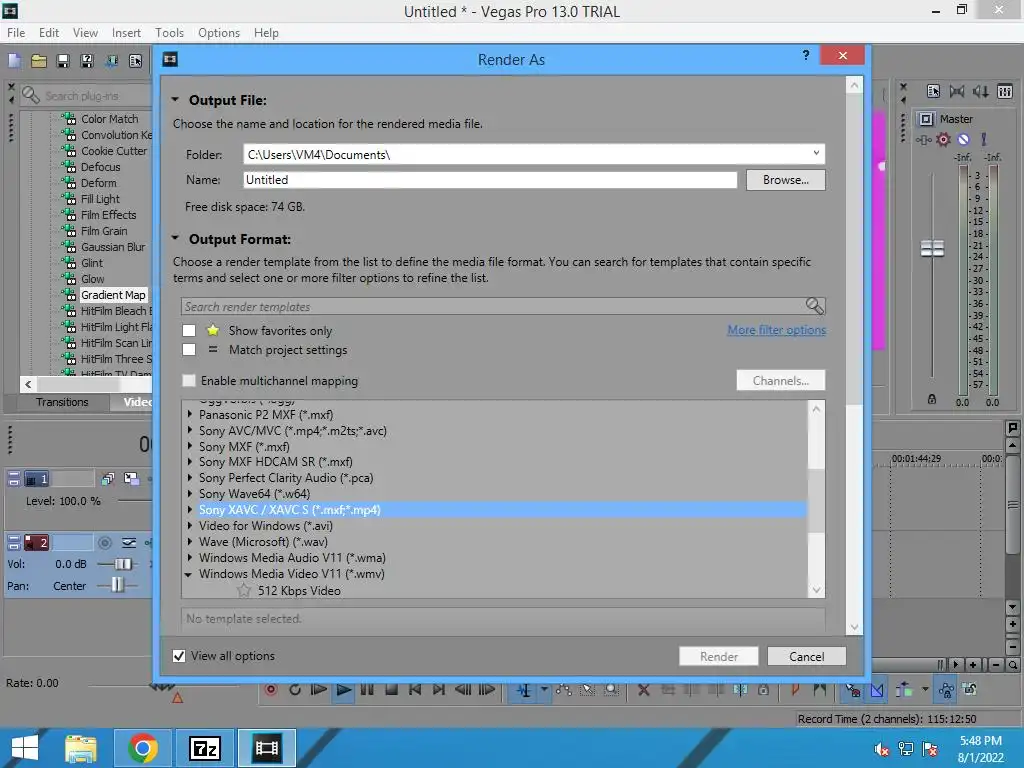Click the New project icon in main toolbar
Image resolution: width=1024 pixels, height=768 pixels.
14,61
